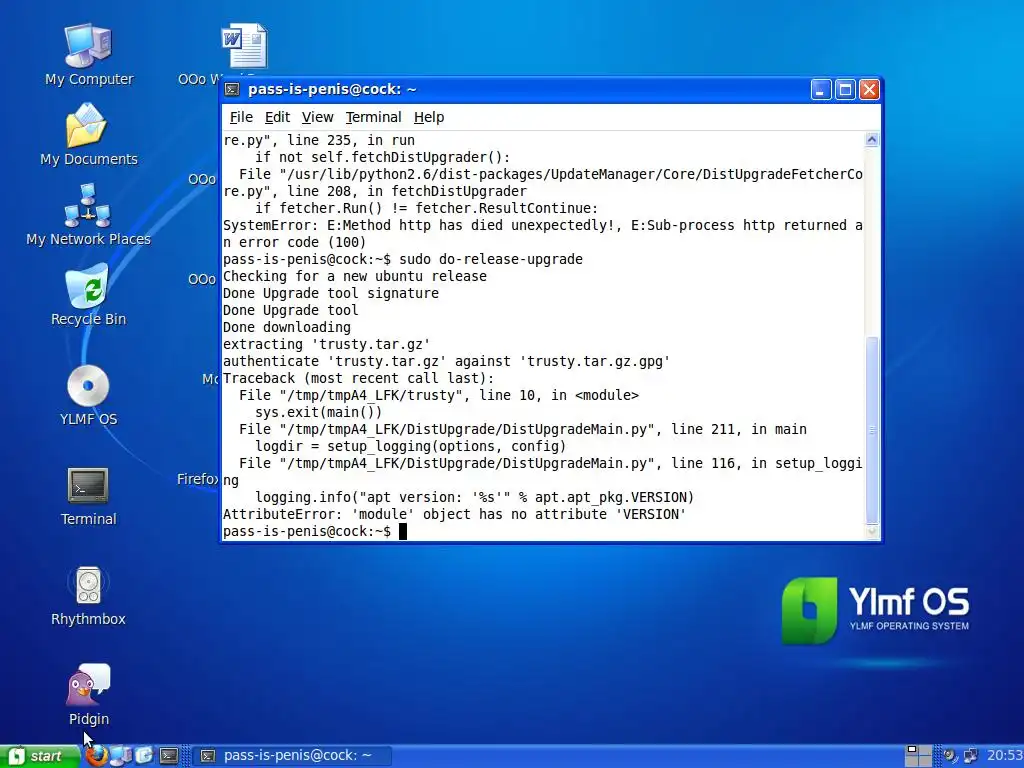Click the terminal vertical scrollbar thumb
This screenshot has width=1024, height=768.
[x=872, y=430]
